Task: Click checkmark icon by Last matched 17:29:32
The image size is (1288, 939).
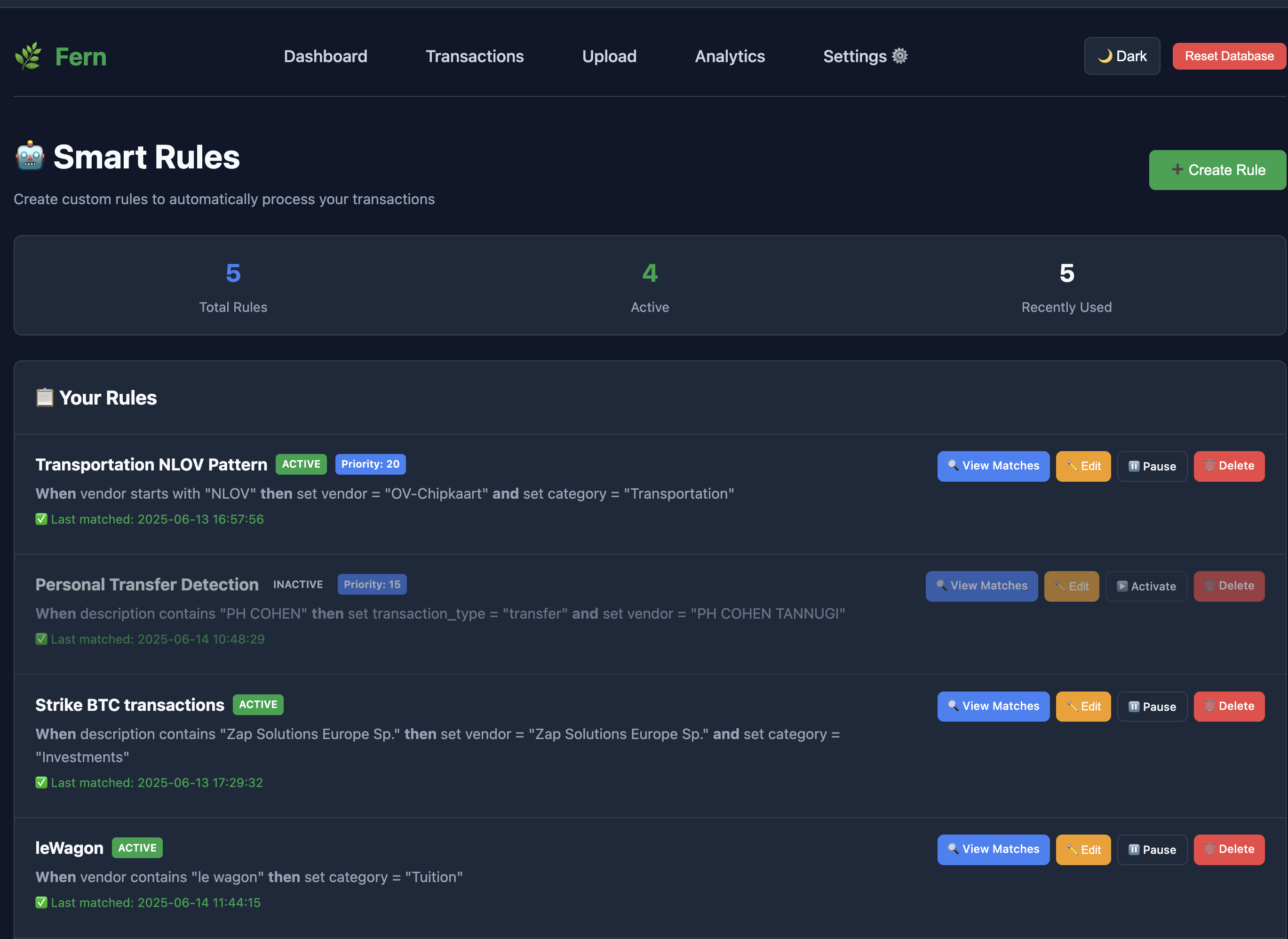Action: [x=41, y=782]
